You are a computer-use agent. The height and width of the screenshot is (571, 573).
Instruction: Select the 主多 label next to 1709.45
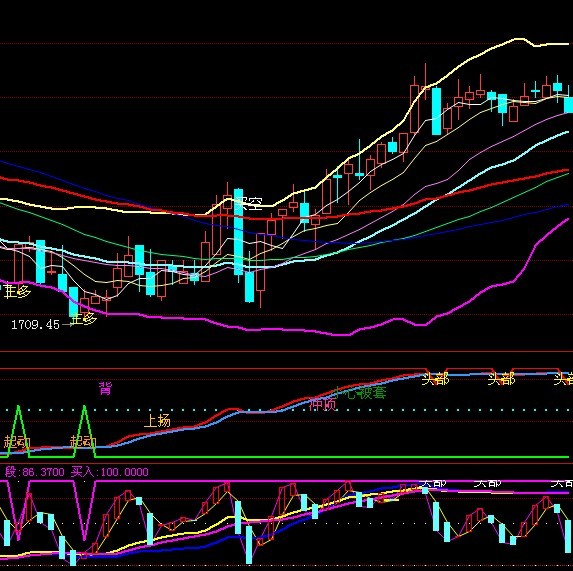point(84,319)
